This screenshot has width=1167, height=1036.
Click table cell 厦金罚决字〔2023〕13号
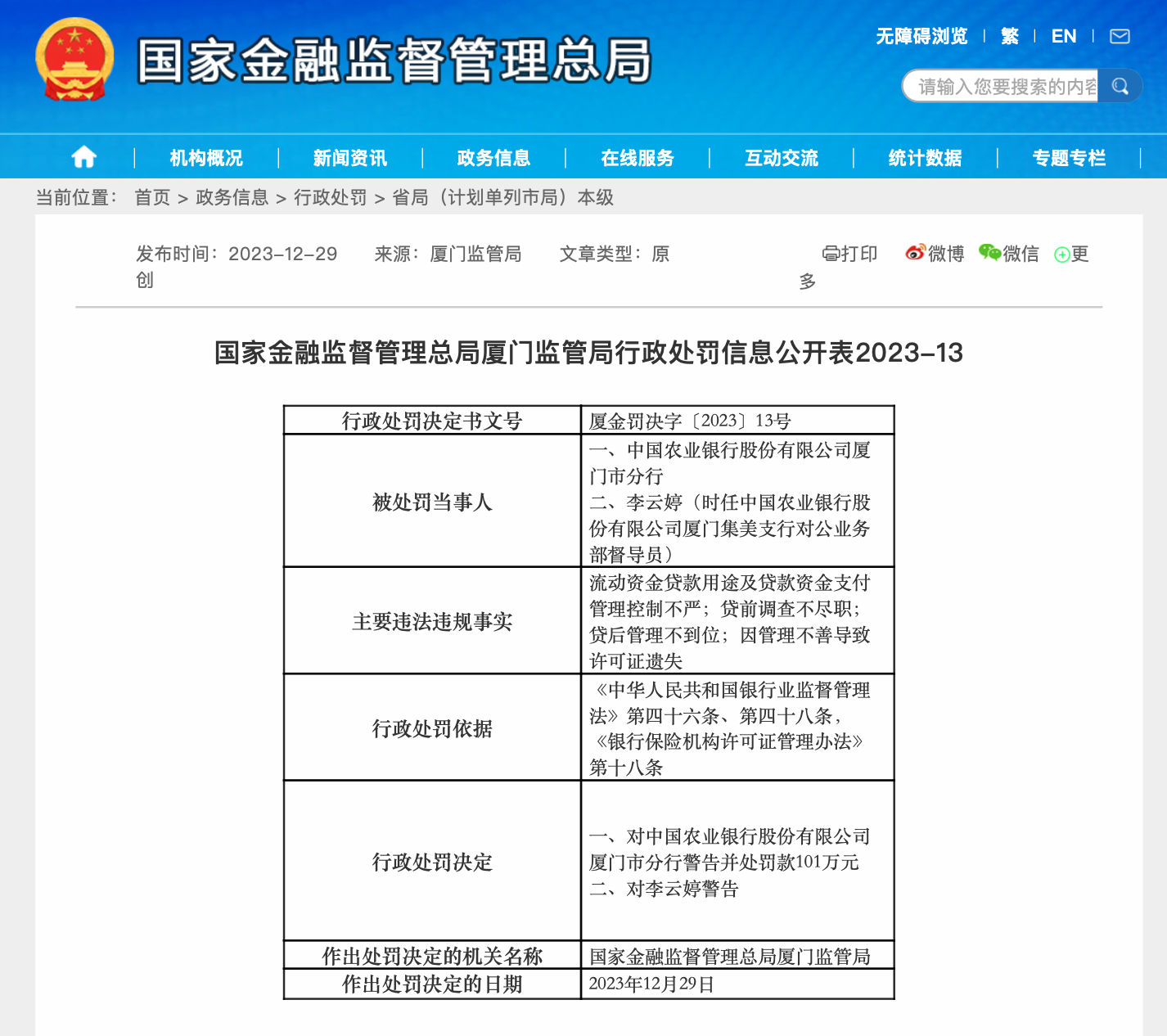point(737,421)
